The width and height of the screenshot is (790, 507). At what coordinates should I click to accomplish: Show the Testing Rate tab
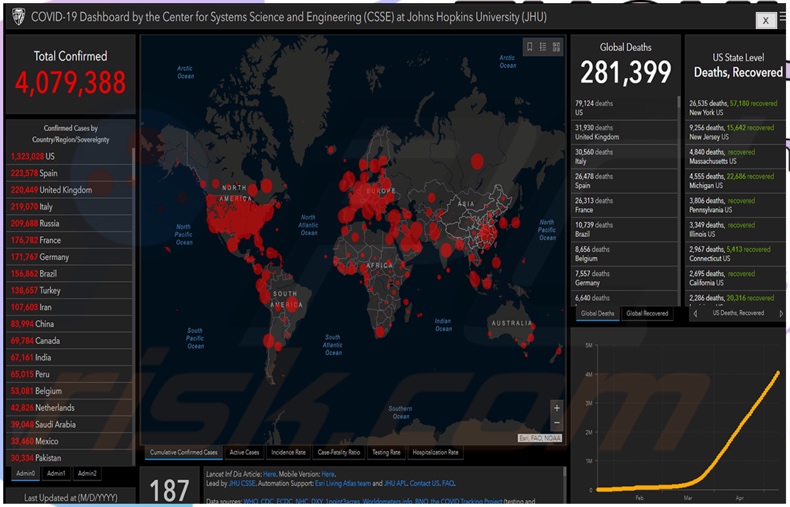[x=386, y=453]
